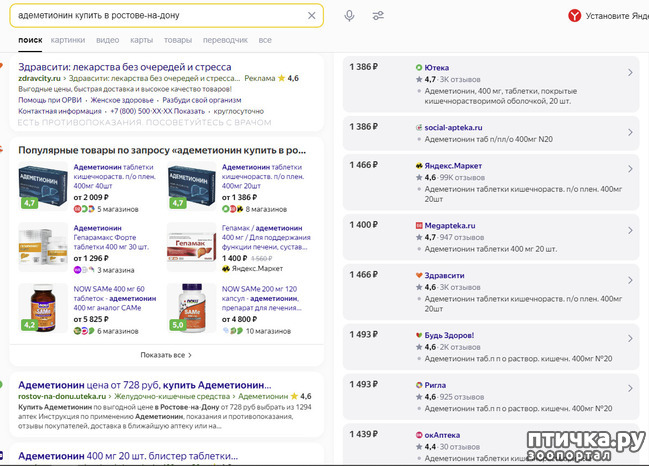This screenshot has width=649, height=466.
Task: Switch to the картинки tab
Action: tap(68, 40)
